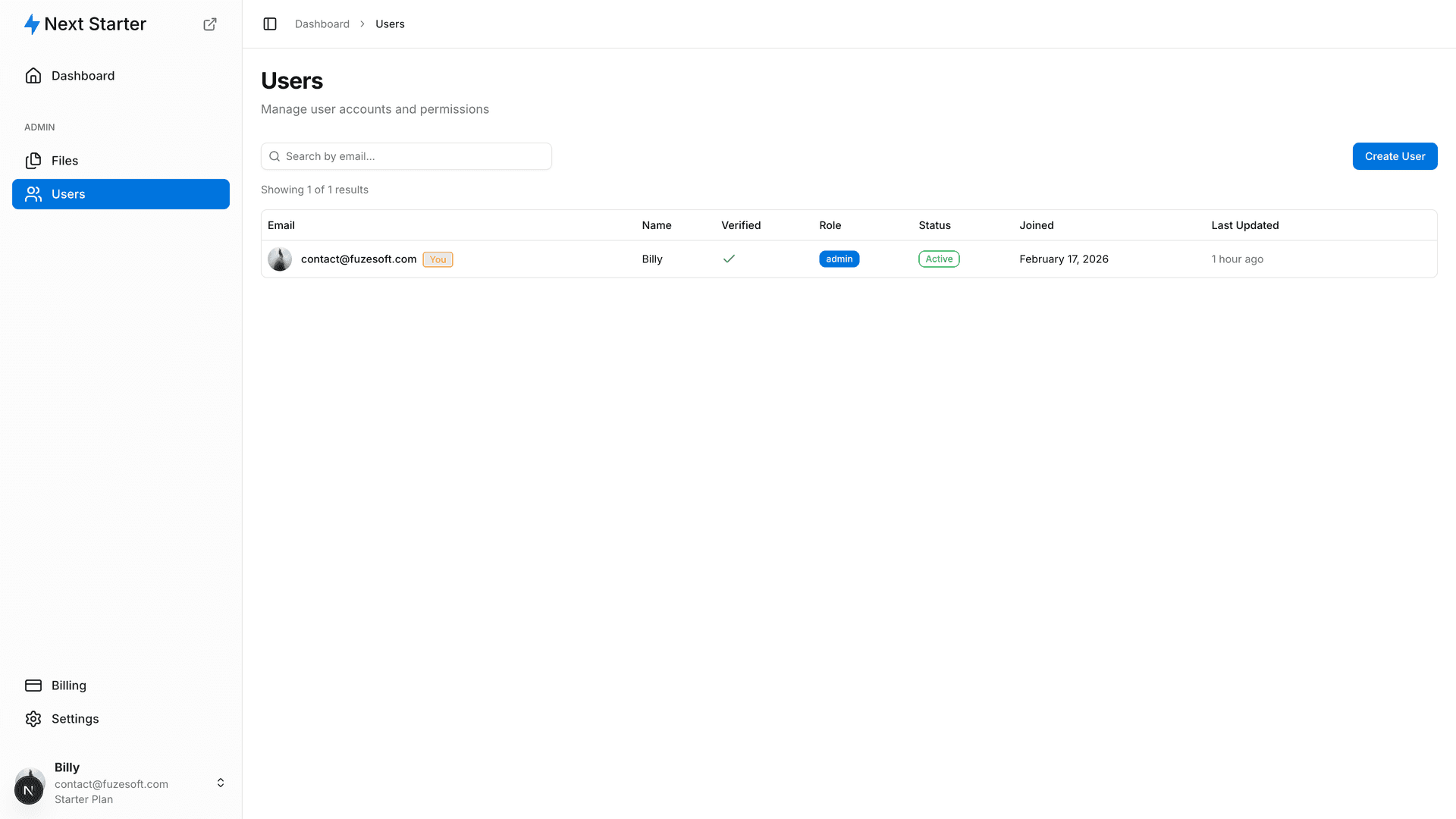The image size is (1456, 819).
Task: Toggle the sidebar panel icon
Action: coord(270,24)
